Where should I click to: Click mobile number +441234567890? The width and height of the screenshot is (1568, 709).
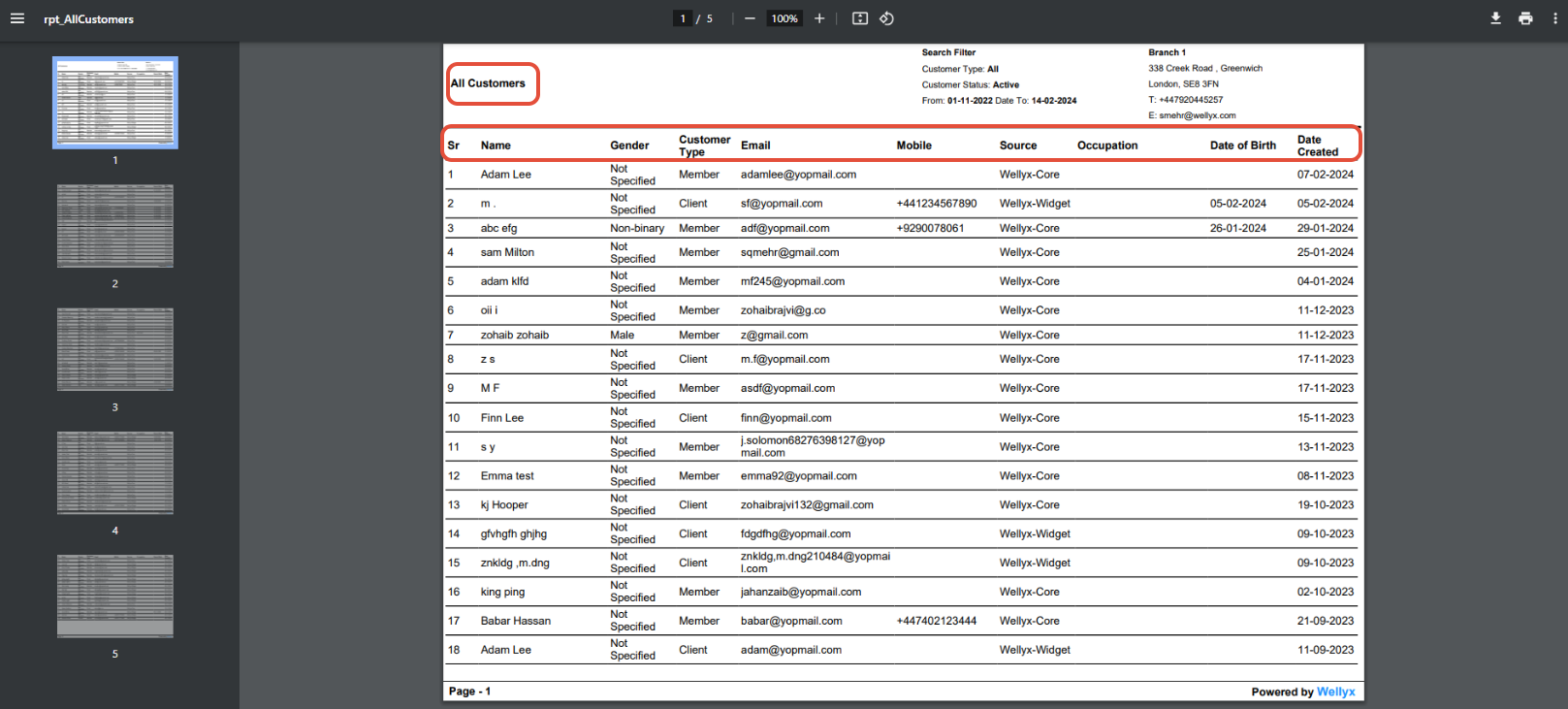coord(937,204)
